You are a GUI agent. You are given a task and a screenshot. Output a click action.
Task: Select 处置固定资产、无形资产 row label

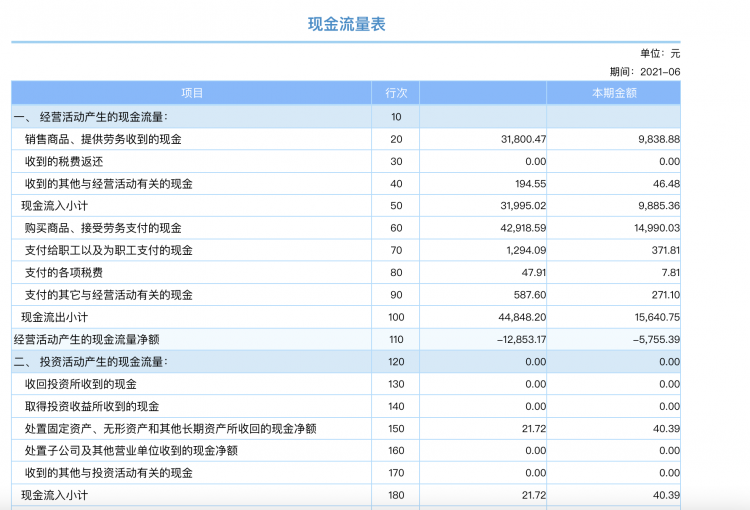coord(171,429)
